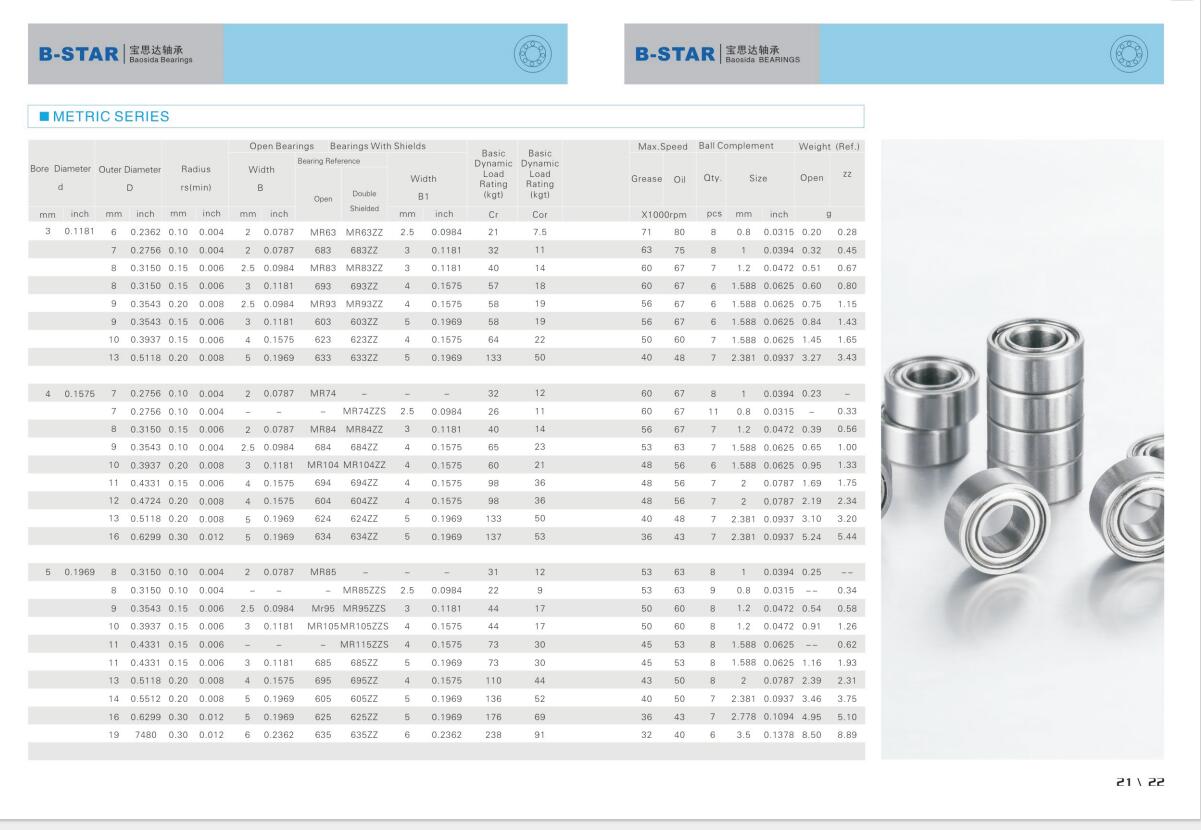This screenshot has height=830, width=1201.
Task: Select the METRIC SERIES heading
Action: tap(110, 116)
